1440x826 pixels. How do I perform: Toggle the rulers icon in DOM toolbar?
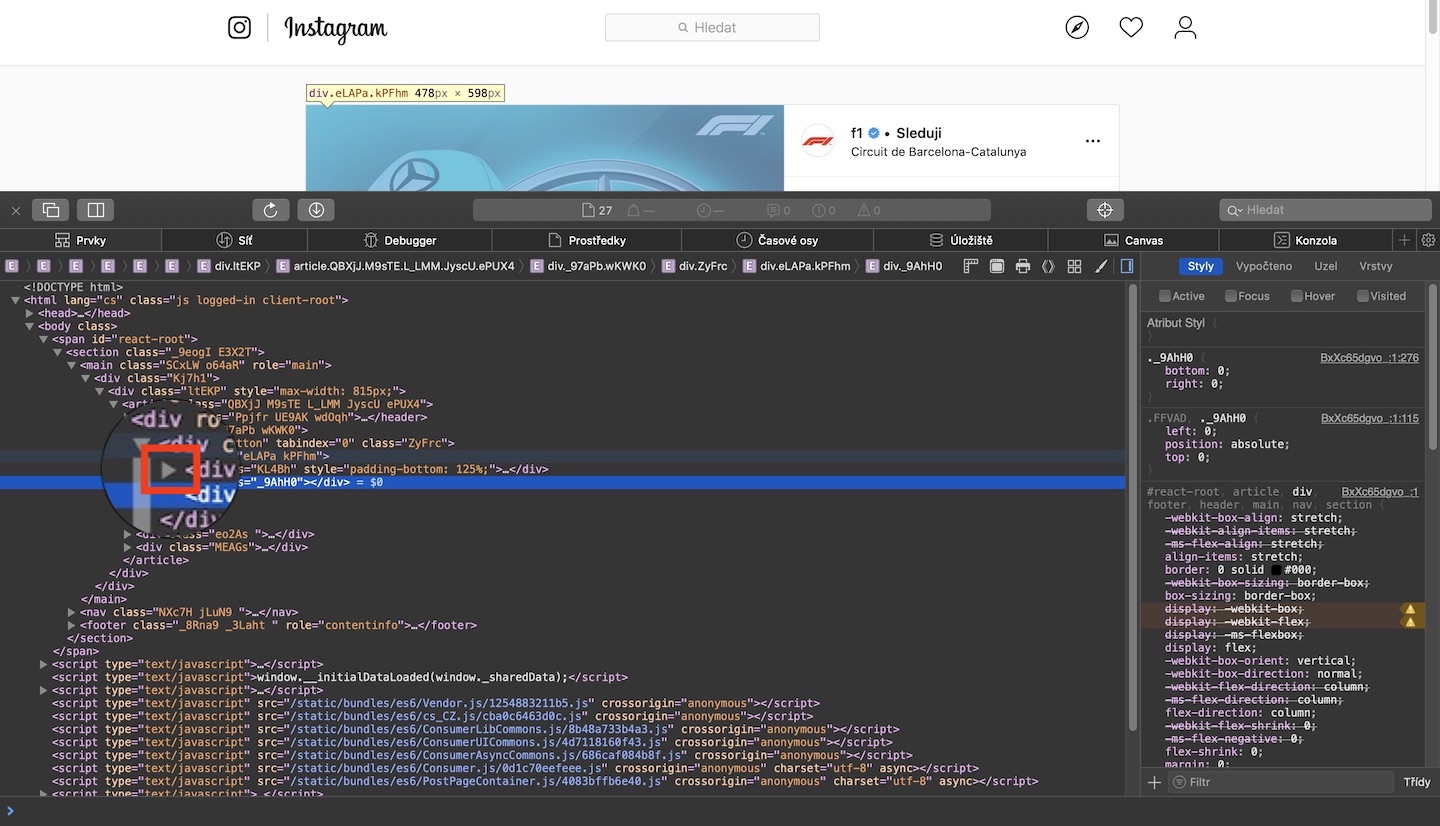click(970, 266)
